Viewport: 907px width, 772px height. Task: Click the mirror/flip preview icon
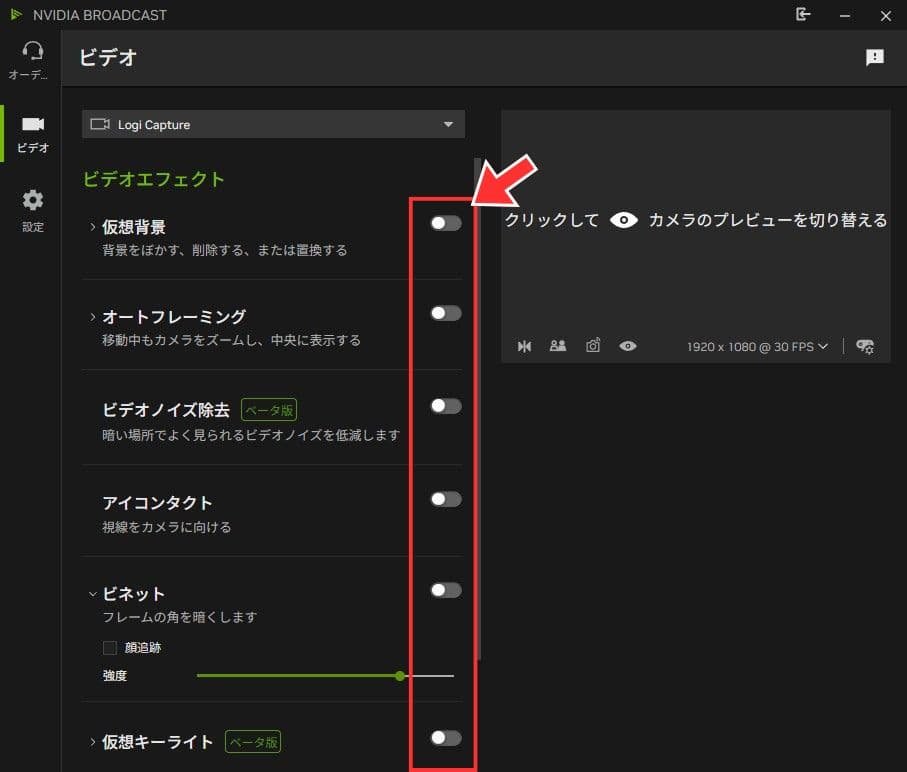pos(524,346)
